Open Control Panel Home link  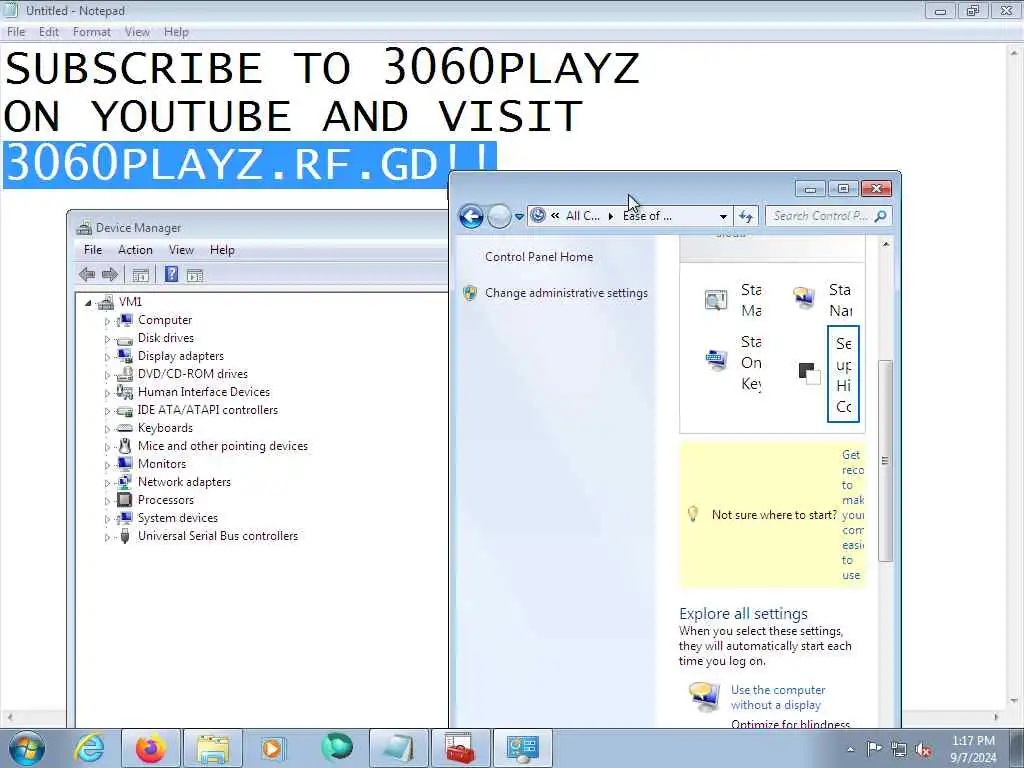click(539, 257)
